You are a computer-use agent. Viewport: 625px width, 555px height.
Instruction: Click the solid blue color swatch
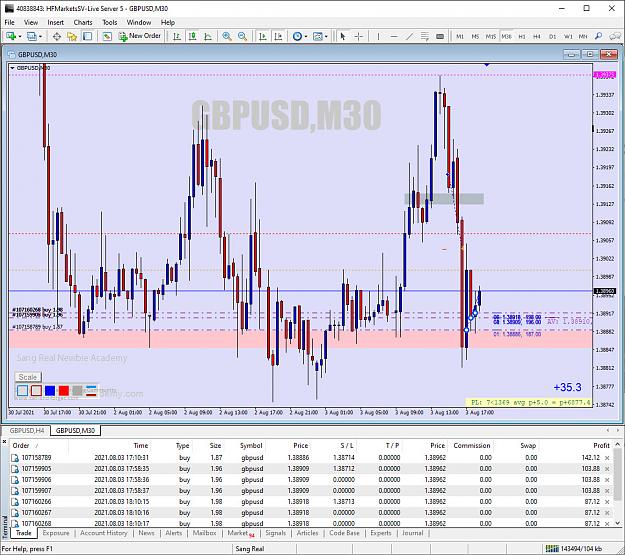point(50,391)
